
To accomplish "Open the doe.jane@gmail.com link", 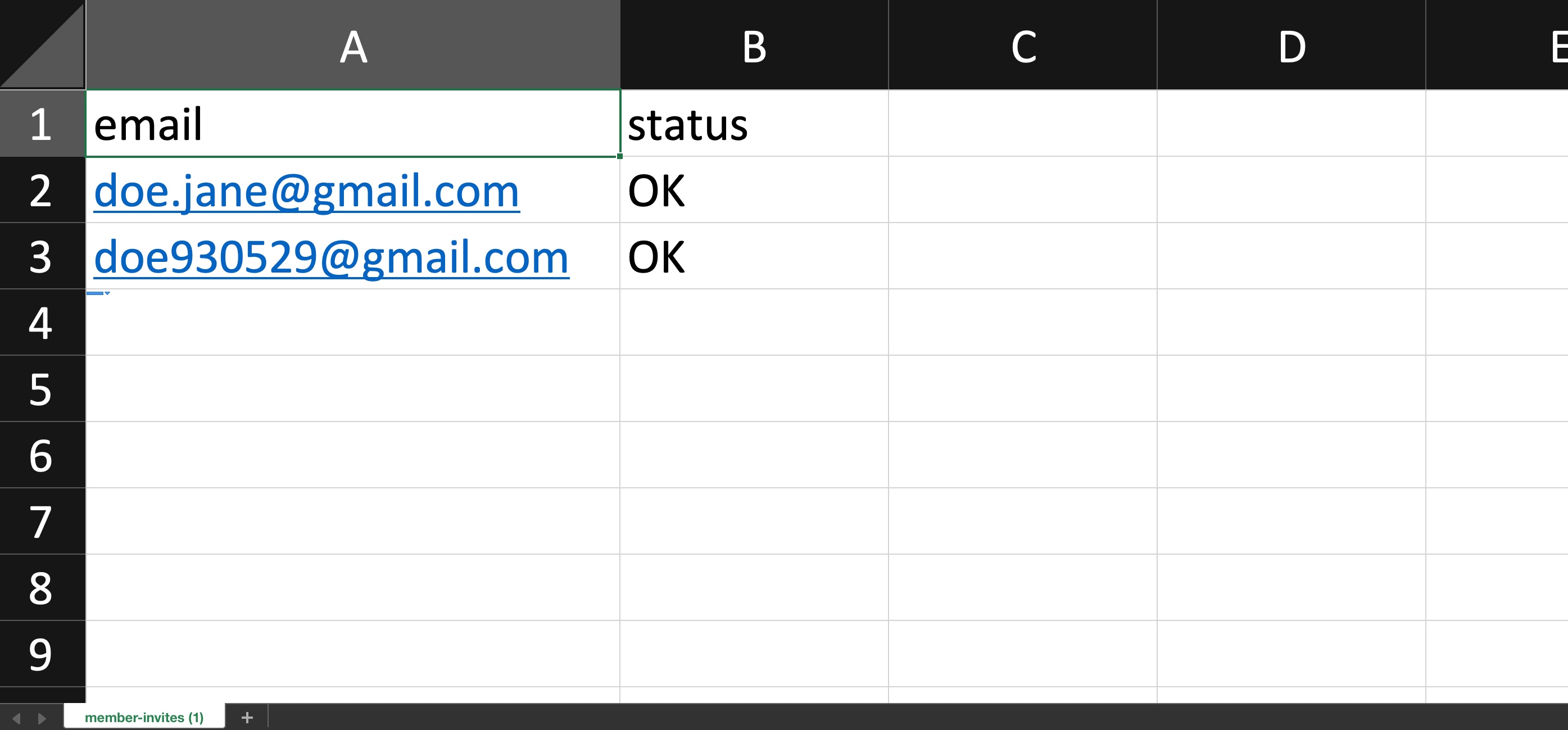I will click(307, 191).
